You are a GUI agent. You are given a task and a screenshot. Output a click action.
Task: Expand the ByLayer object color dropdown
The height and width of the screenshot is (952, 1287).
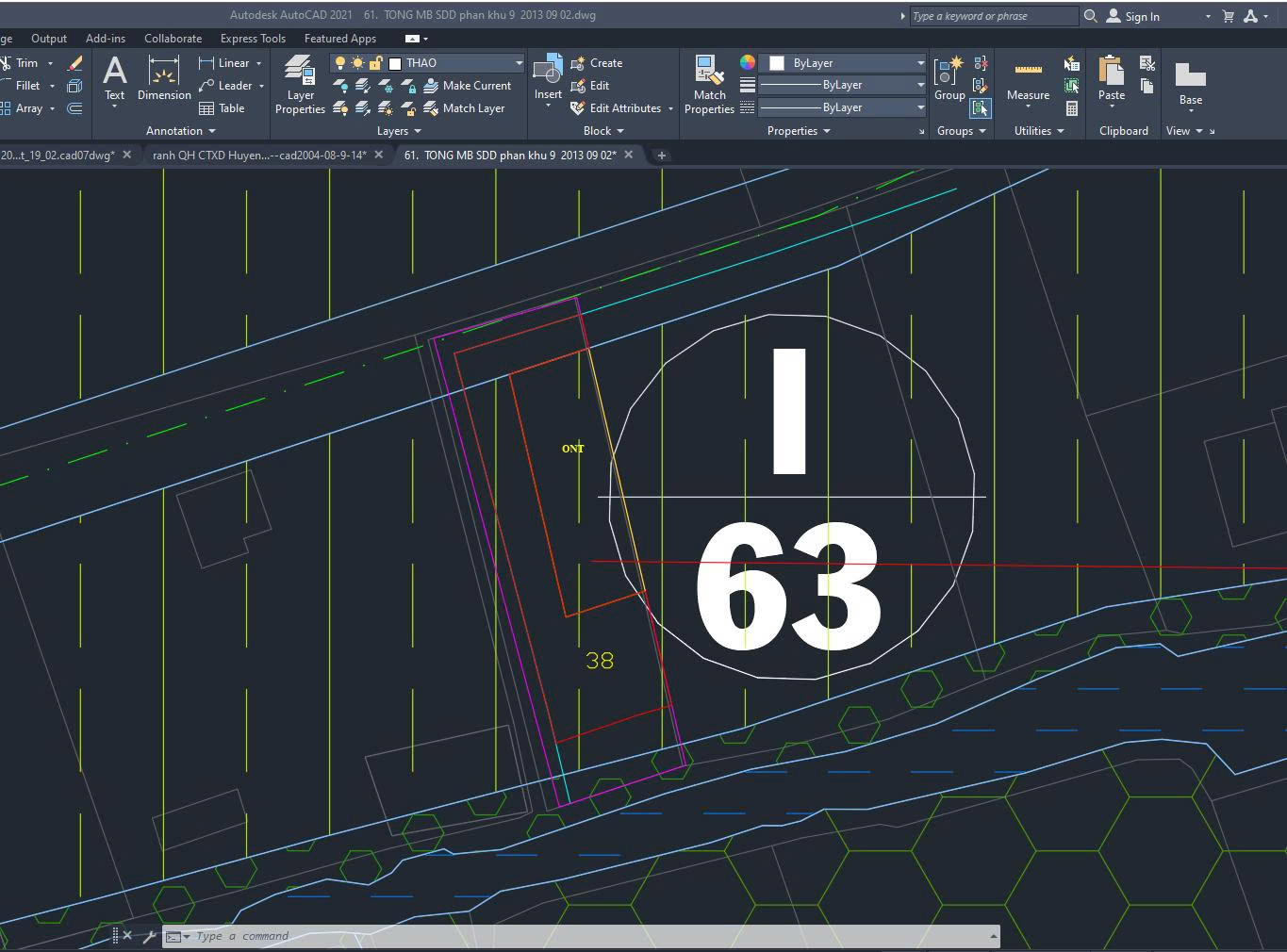[920, 63]
